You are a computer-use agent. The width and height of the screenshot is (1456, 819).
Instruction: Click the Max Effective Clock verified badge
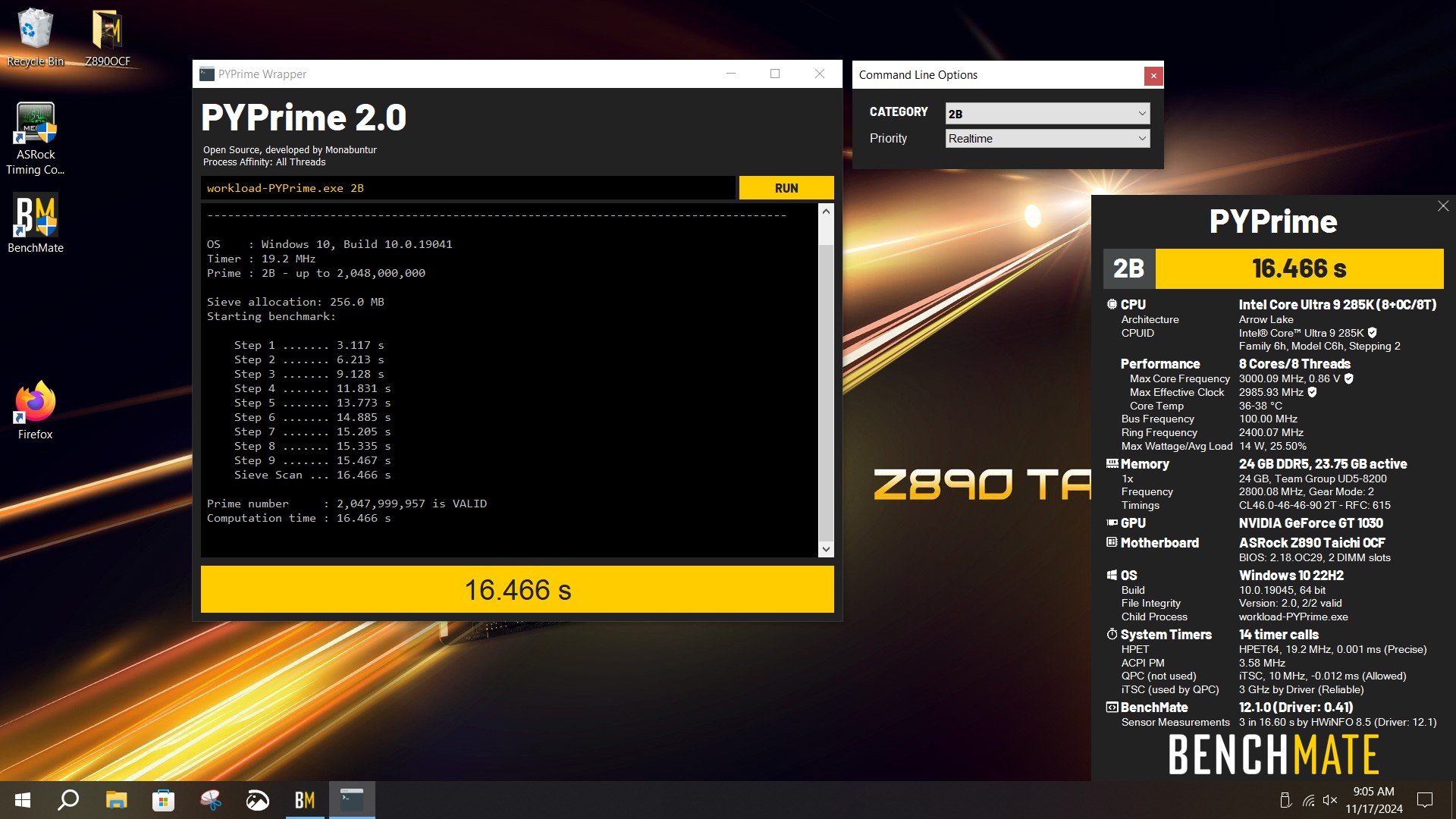[1312, 392]
